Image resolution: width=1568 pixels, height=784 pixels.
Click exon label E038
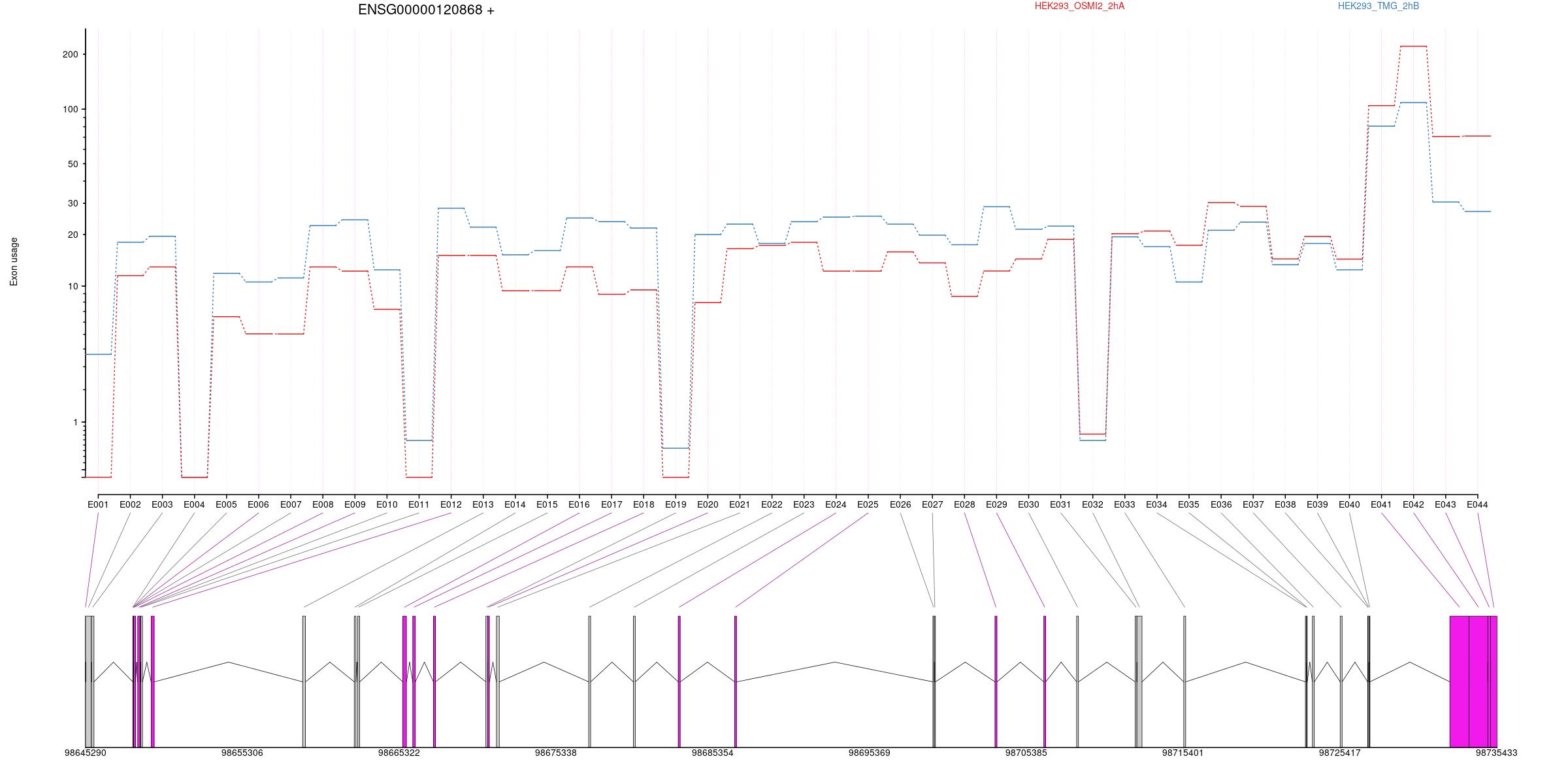tap(1285, 504)
